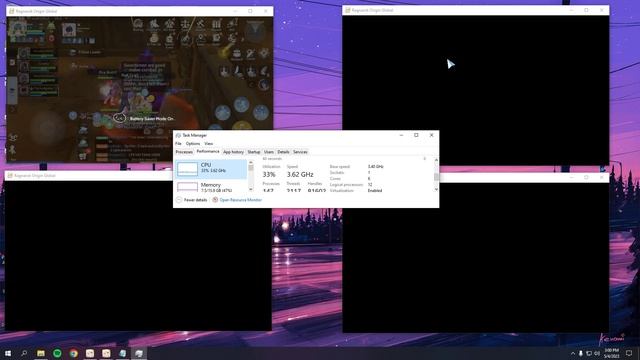Viewport: 640px width, 360px height.
Task: Open the volume tray icon
Action: click(x=597, y=353)
